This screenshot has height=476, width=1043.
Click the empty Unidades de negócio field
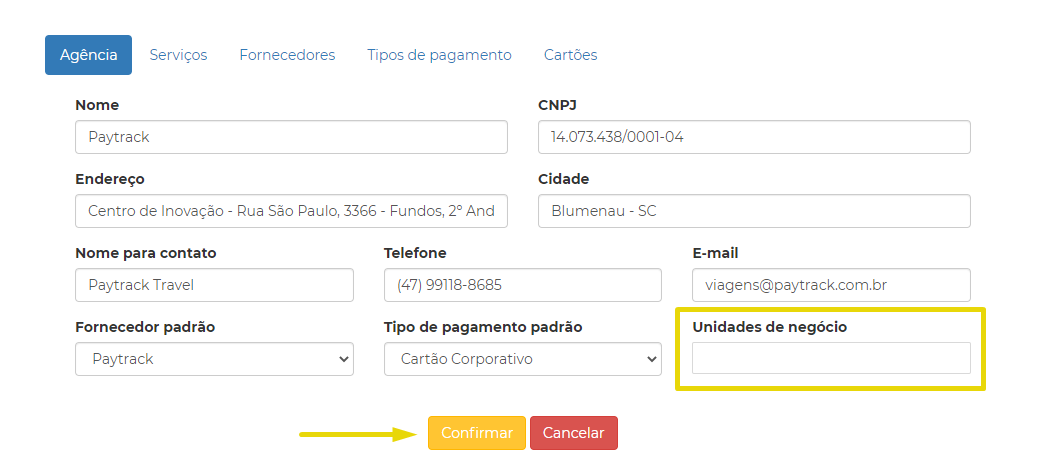click(831, 358)
